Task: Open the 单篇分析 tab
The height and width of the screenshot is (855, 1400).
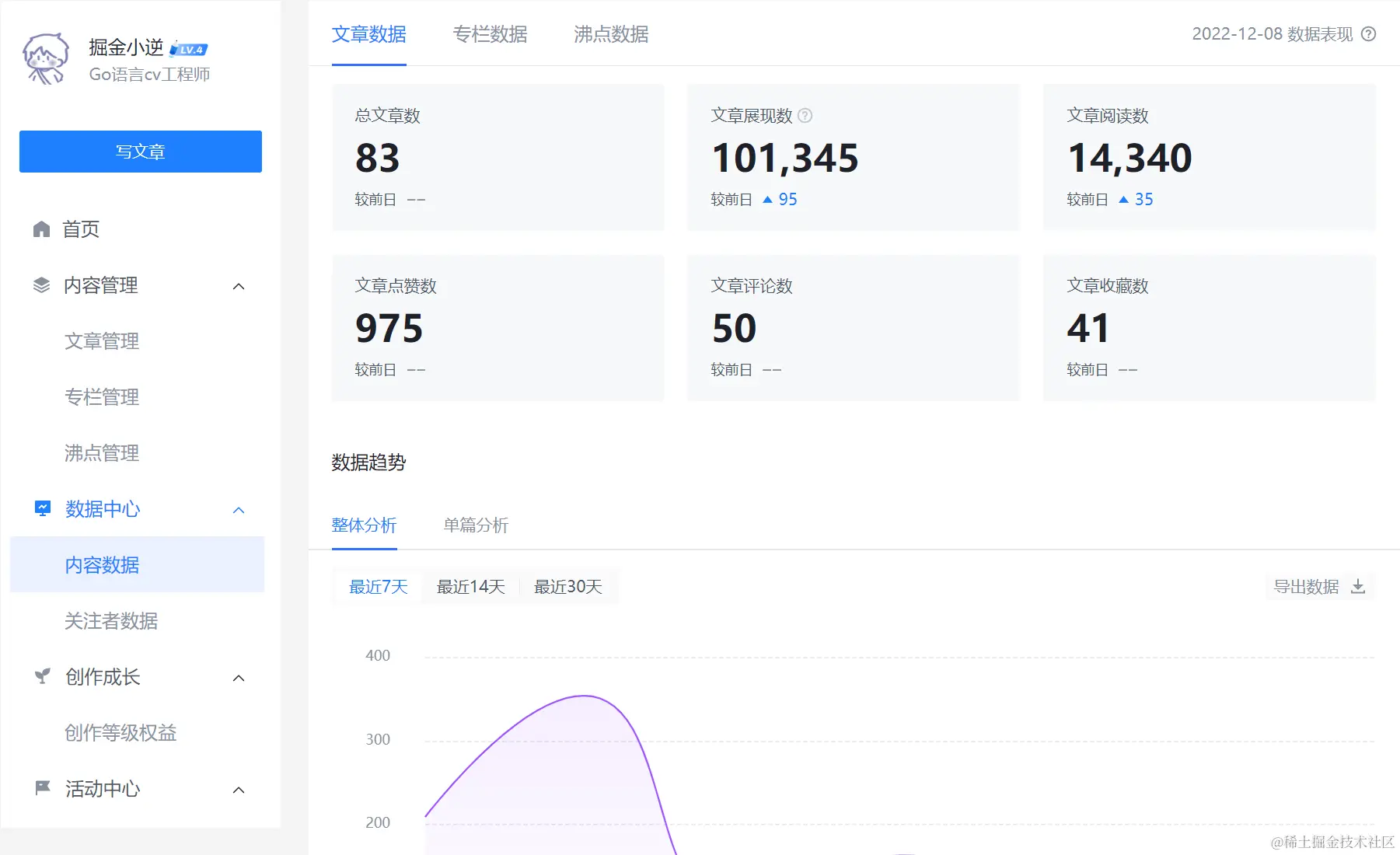Action: [x=476, y=525]
